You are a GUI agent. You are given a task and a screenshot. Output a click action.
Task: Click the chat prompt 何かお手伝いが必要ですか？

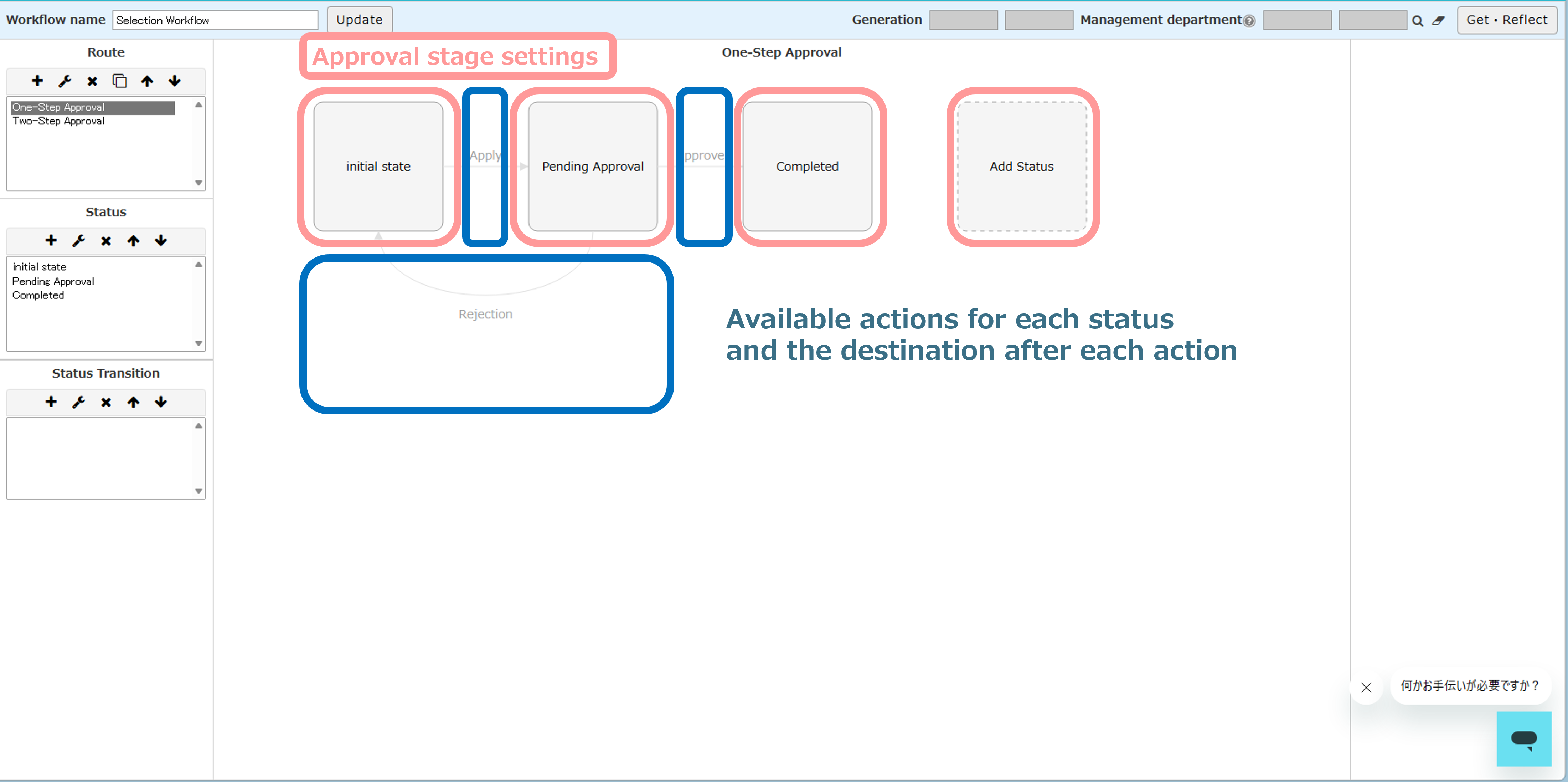point(1470,686)
